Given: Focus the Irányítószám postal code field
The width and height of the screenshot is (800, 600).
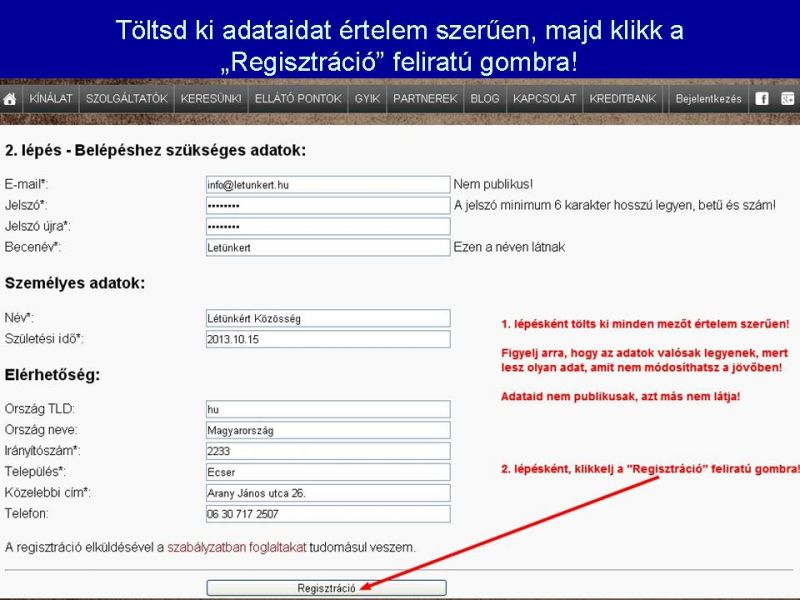Looking at the screenshot, I should coord(328,451).
